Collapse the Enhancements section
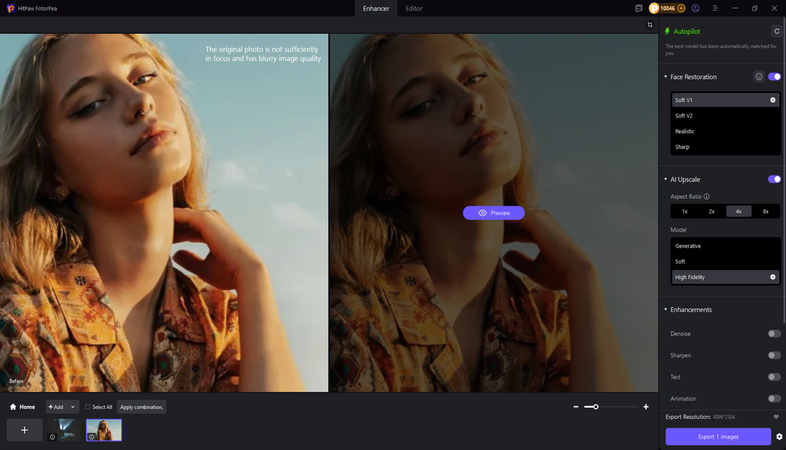Viewport: 786px width, 450px height. [666, 310]
